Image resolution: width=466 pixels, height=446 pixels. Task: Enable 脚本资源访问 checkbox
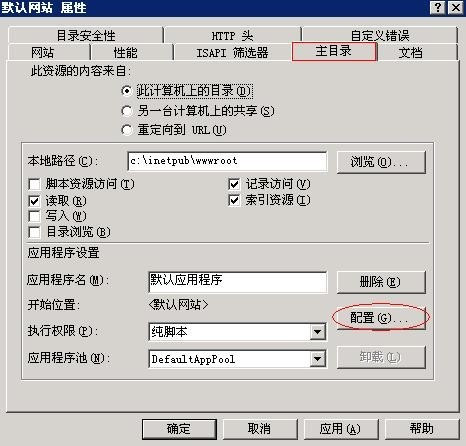[34, 184]
